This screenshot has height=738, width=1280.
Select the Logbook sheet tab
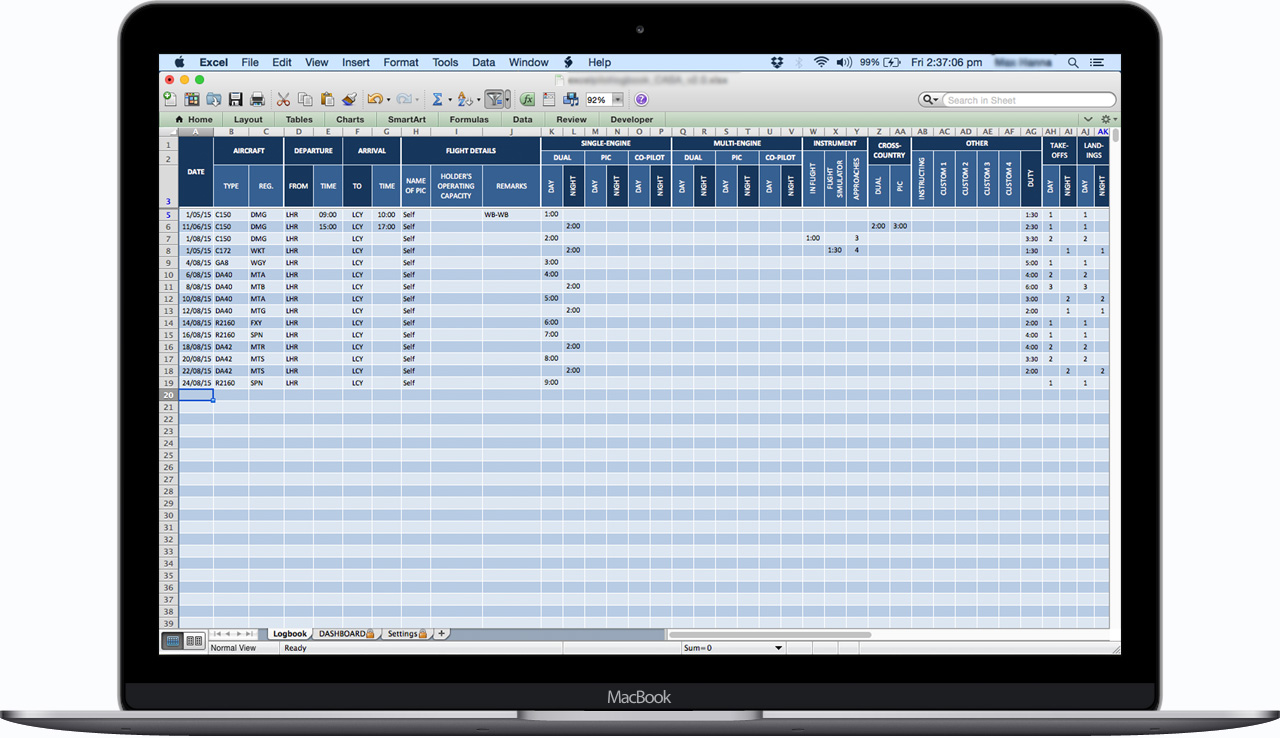click(290, 634)
